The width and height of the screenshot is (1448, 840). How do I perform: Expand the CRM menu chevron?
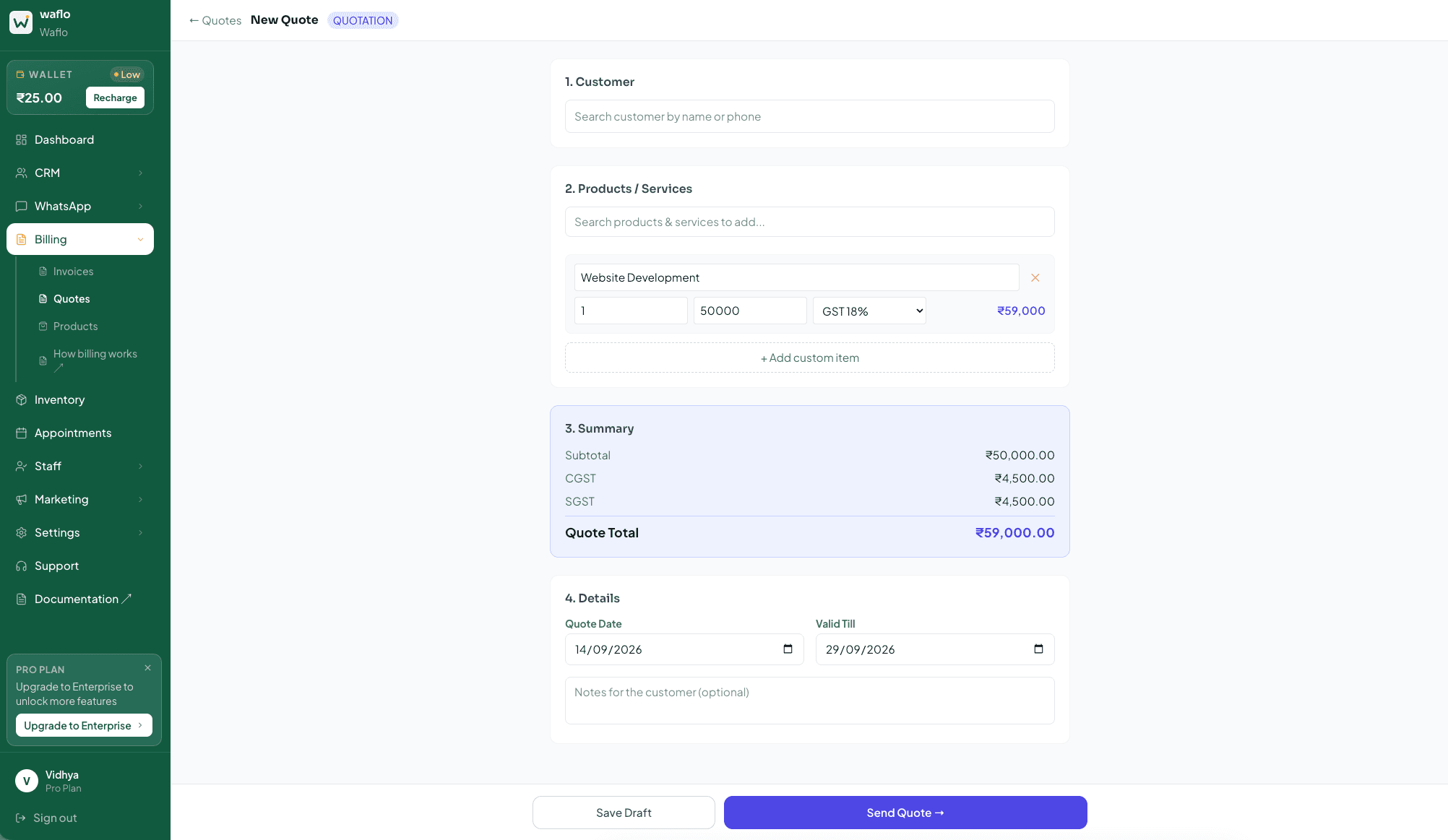pyautogui.click(x=140, y=173)
